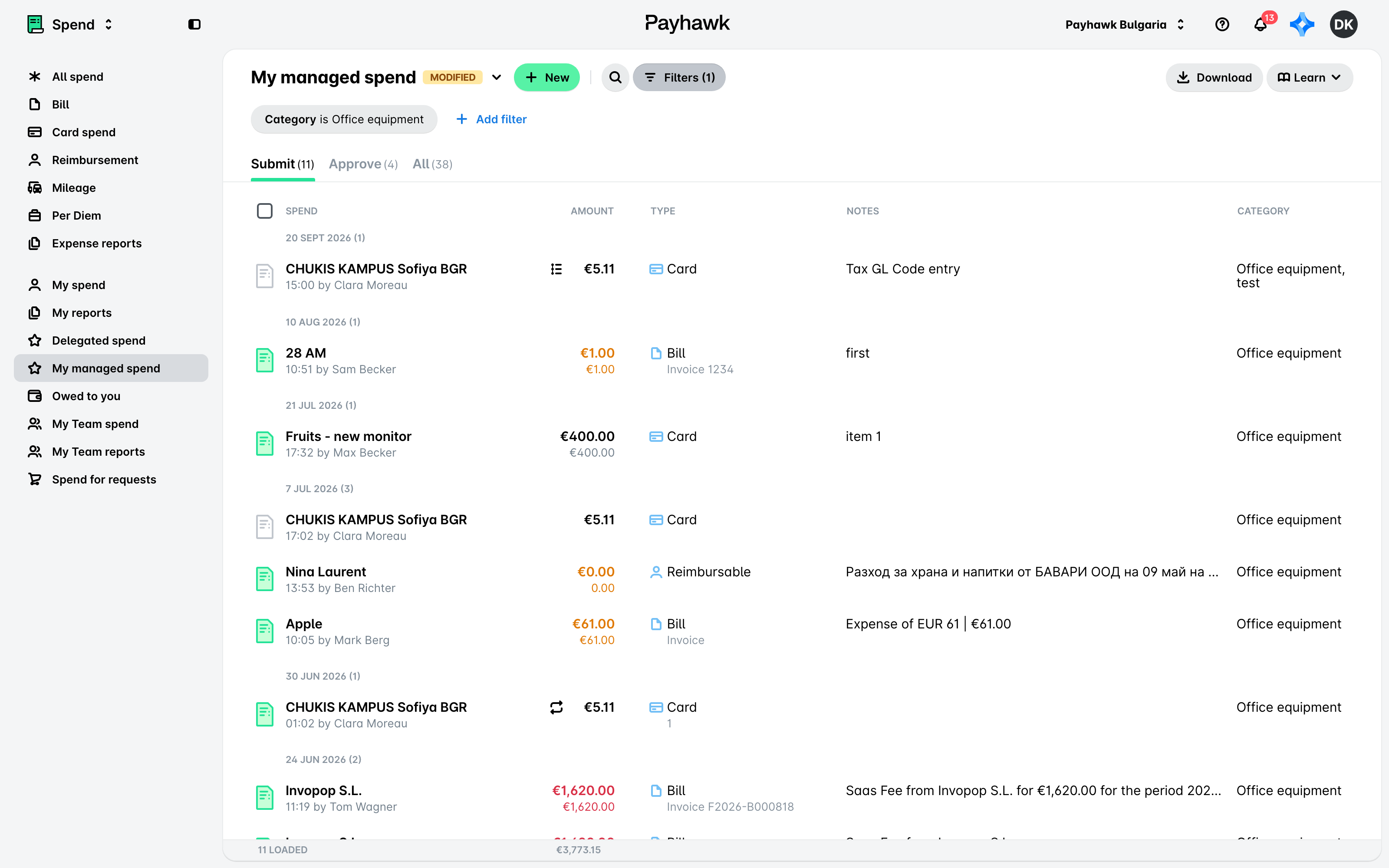Open Delegated spend in sidebar
Screen dimensions: 1389x868
tap(111, 340)
